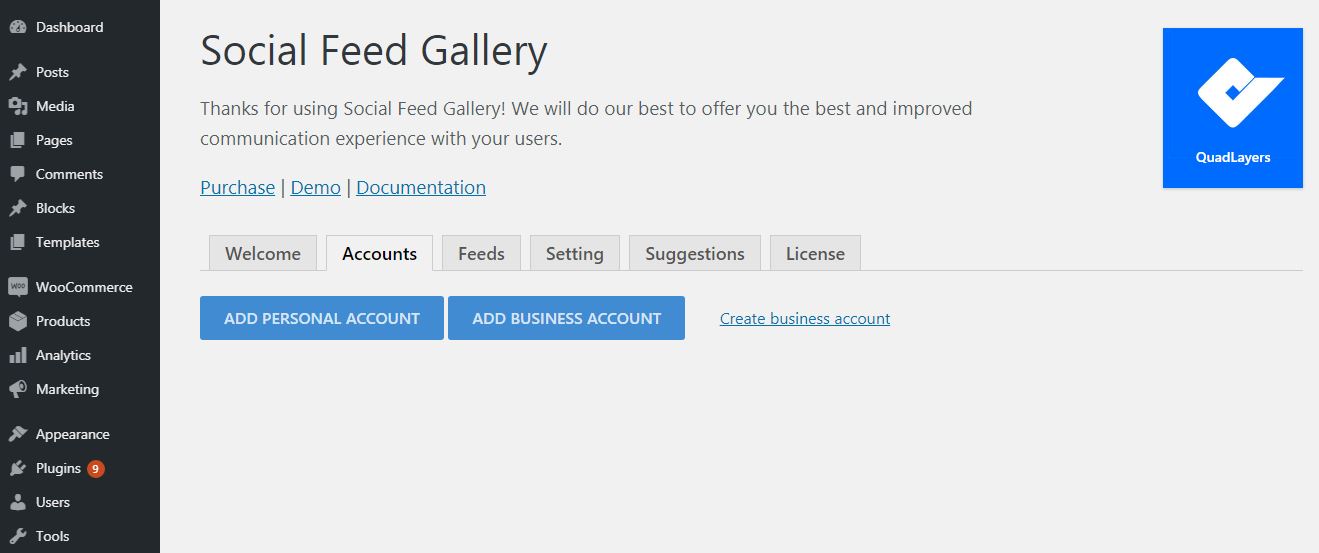Click the QuadLayers logo thumbnail
The width and height of the screenshot is (1319, 553).
pyautogui.click(x=1233, y=108)
